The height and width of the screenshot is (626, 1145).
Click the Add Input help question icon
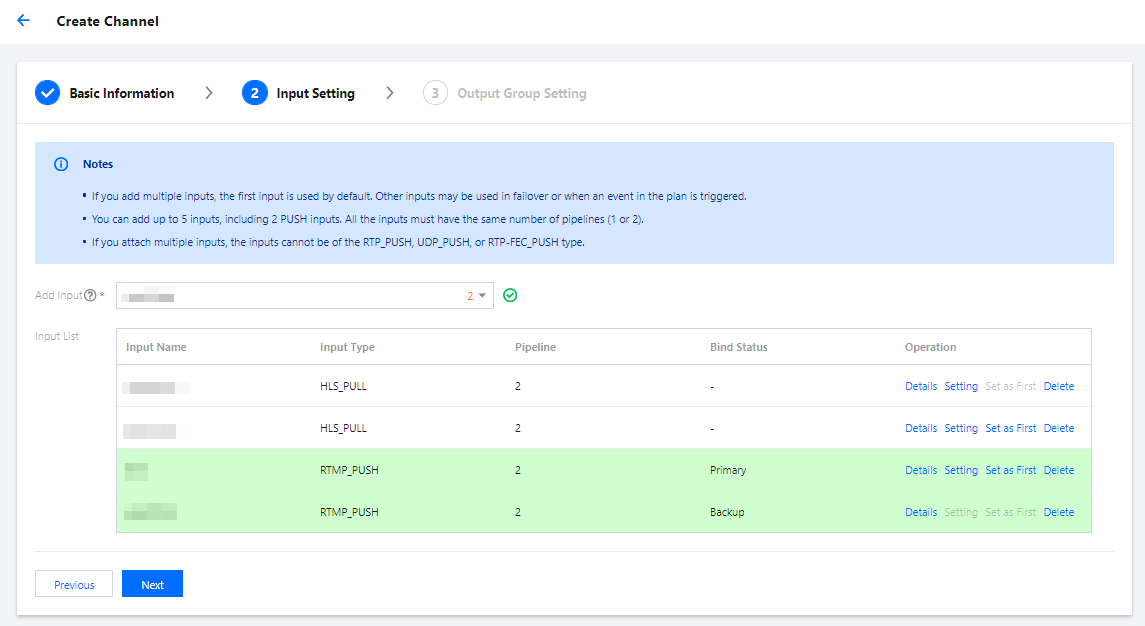[x=90, y=296]
